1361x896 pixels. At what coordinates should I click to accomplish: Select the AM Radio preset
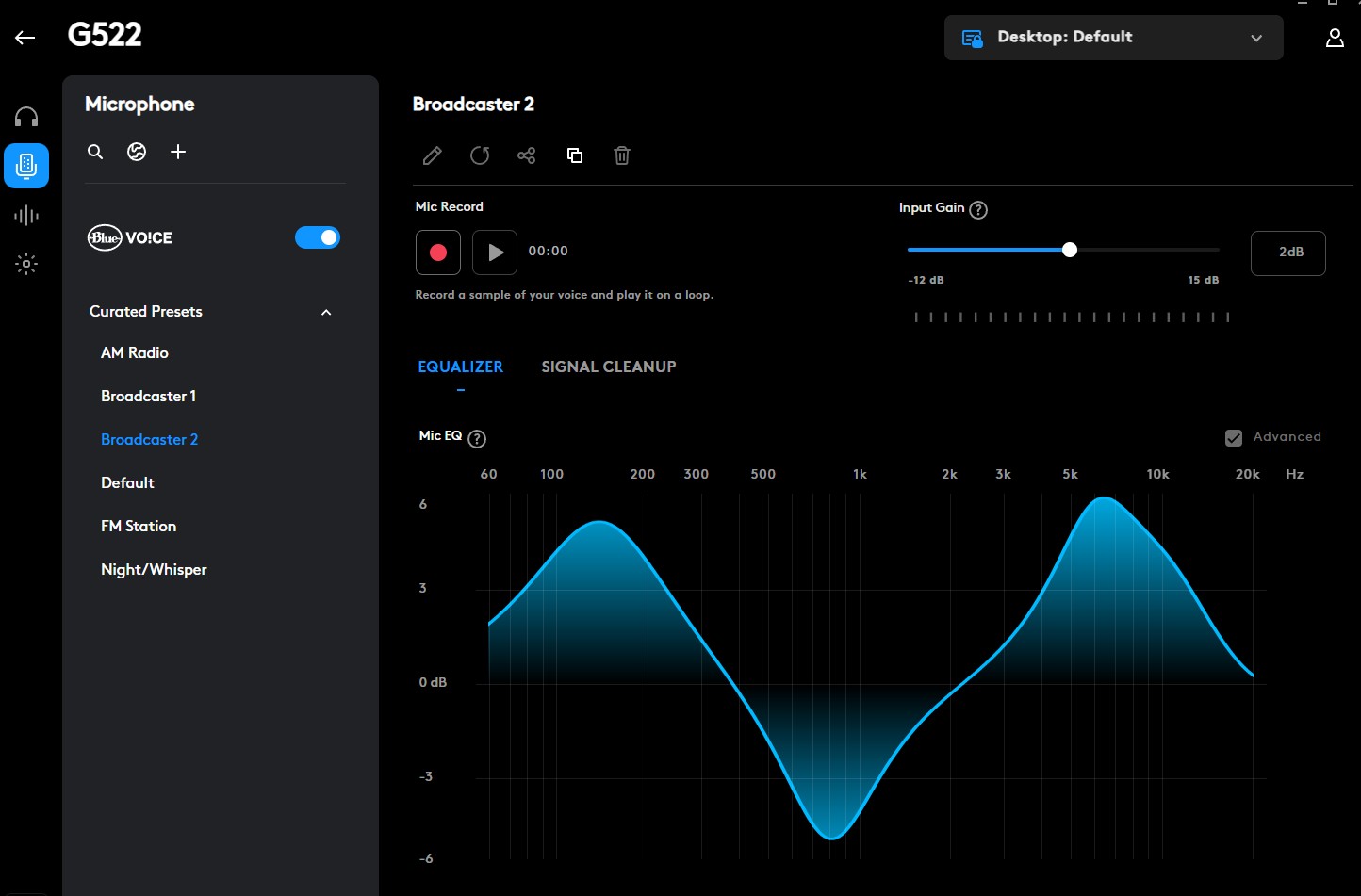coord(135,352)
